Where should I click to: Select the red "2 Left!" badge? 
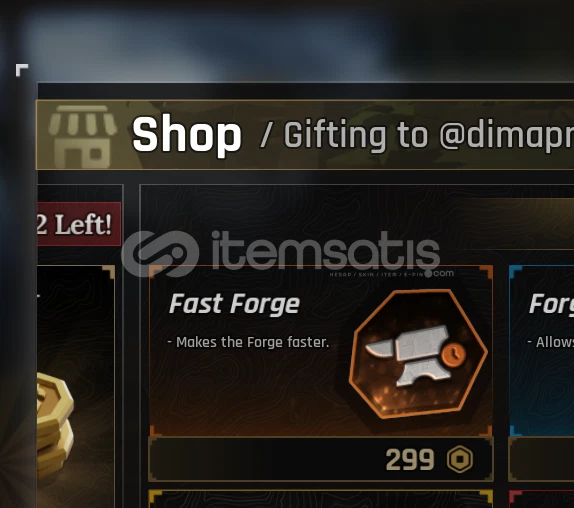coord(79,224)
